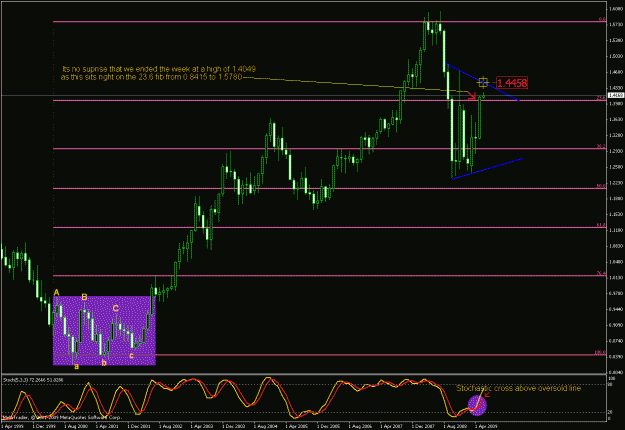
Task: Click the '1 Dec 2005' date label
Action: tap(328, 426)
